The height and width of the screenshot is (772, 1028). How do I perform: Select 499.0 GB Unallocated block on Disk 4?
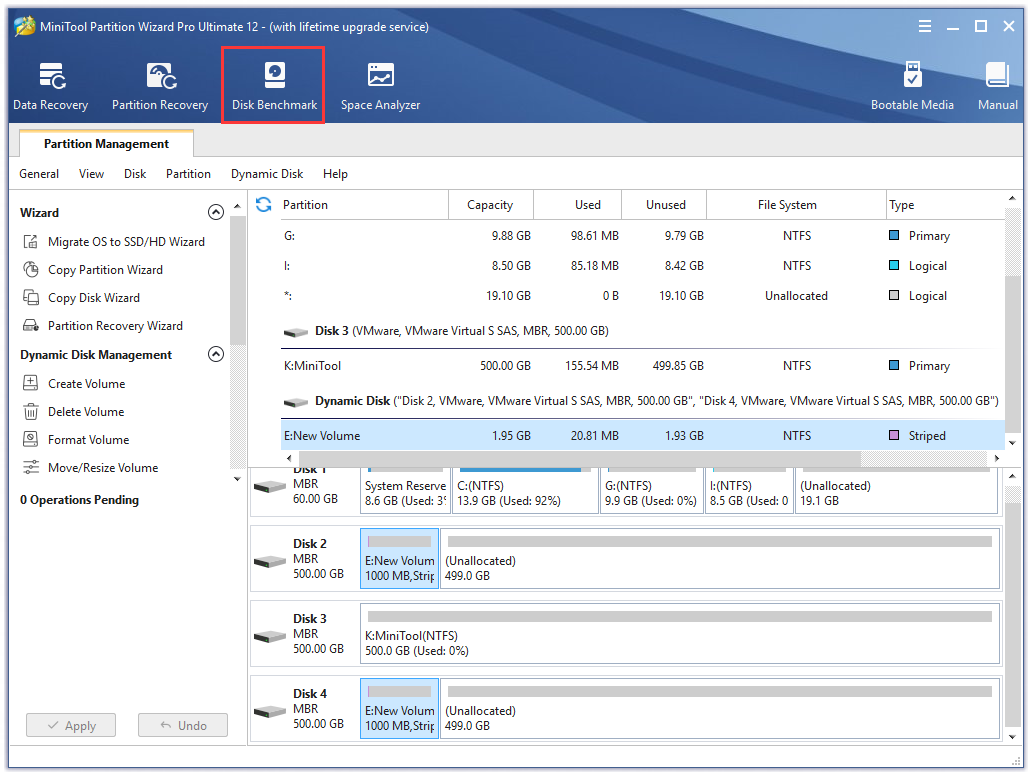720,708
